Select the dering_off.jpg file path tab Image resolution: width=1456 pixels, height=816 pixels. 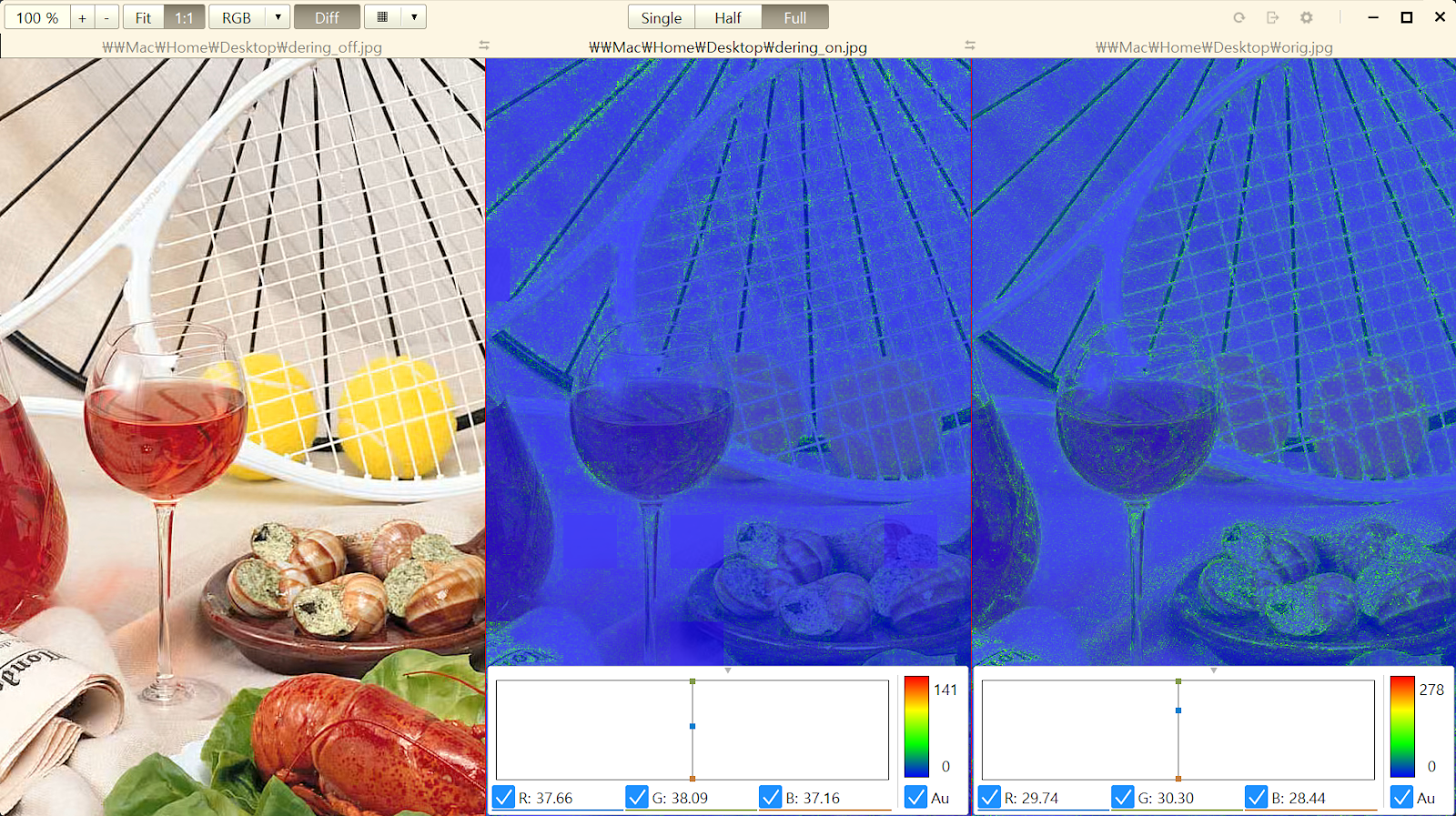click(242, 46)
